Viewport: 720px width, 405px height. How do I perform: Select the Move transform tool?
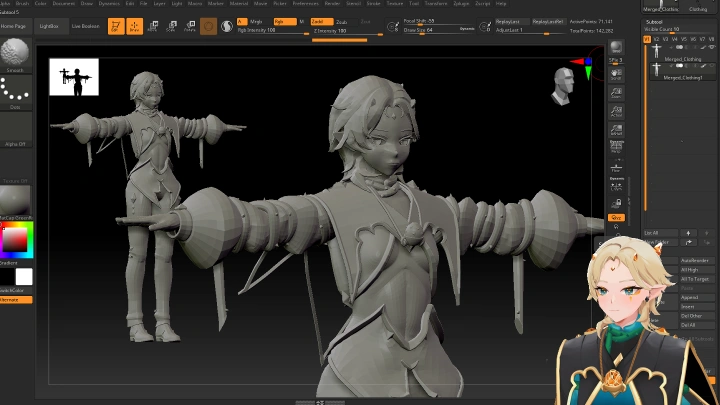(x=153, y=26)
